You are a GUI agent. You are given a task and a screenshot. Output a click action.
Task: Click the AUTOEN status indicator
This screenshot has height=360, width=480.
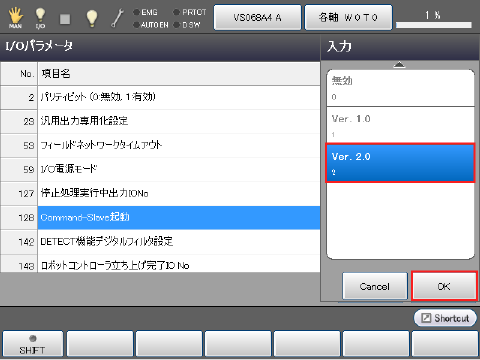point(151,25)
